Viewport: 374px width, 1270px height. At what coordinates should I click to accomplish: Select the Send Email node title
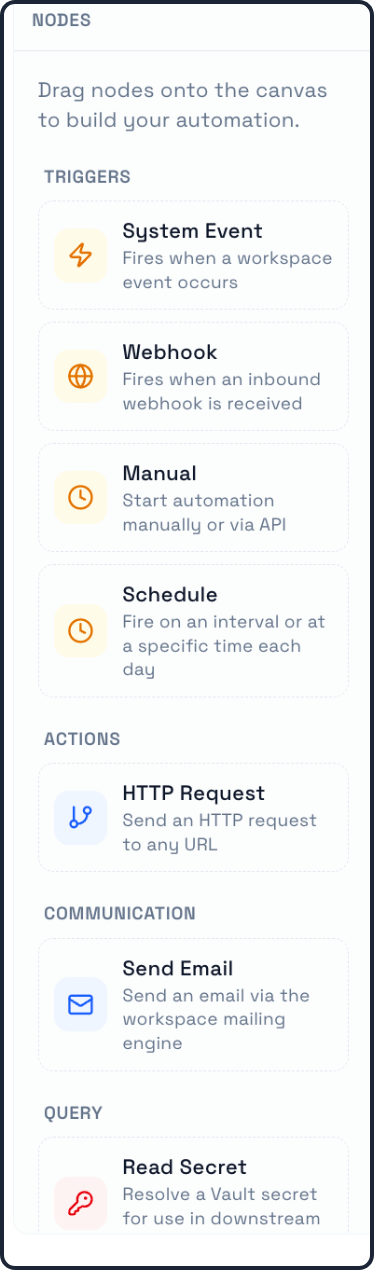point(177,968)
